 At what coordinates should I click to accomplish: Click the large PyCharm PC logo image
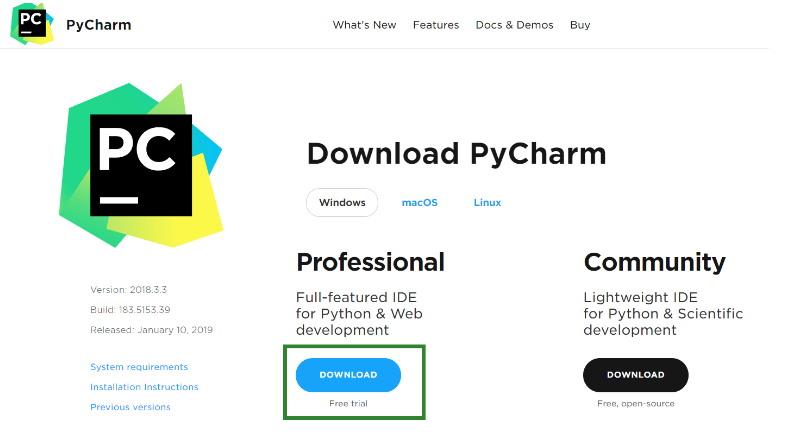point(141,165)
